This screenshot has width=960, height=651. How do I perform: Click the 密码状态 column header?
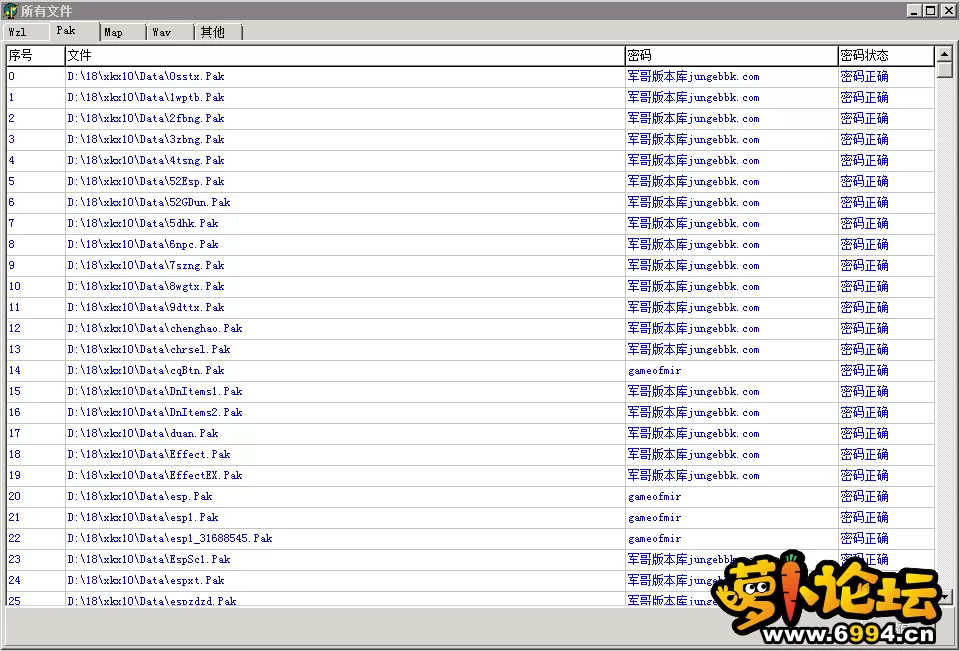886,56
